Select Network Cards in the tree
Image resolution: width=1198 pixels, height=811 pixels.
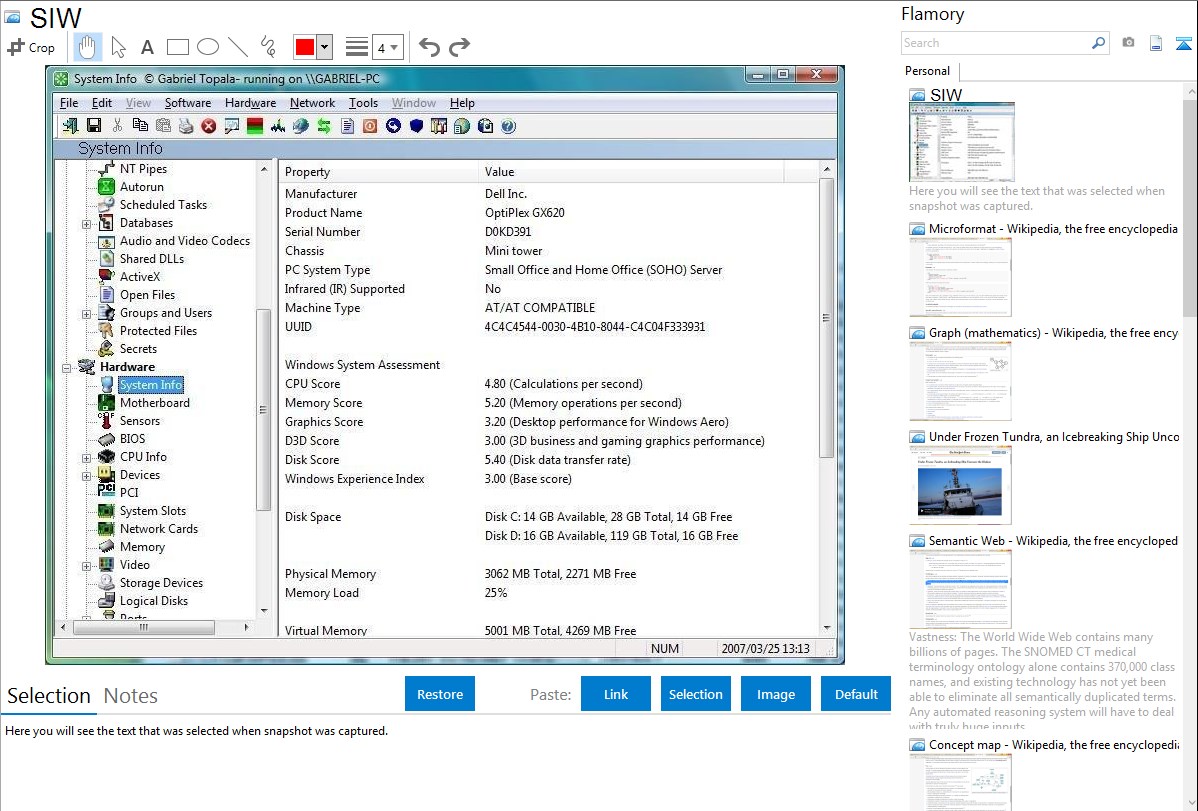[x=159, y=529]
